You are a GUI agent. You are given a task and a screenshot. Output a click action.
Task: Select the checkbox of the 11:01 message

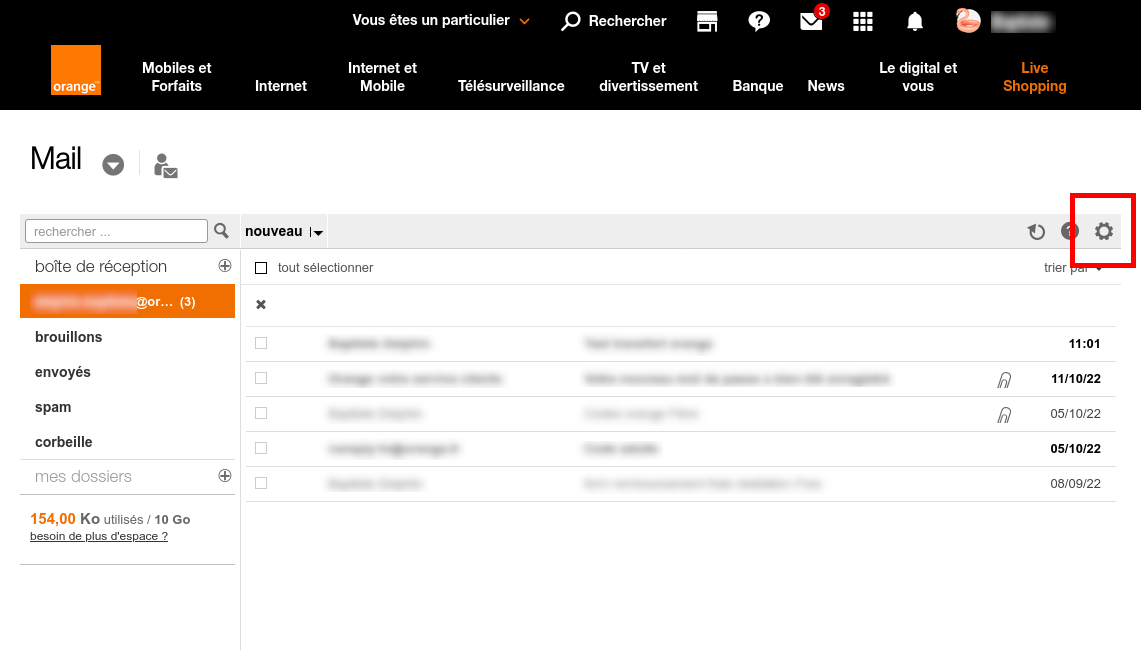point(261,343)
